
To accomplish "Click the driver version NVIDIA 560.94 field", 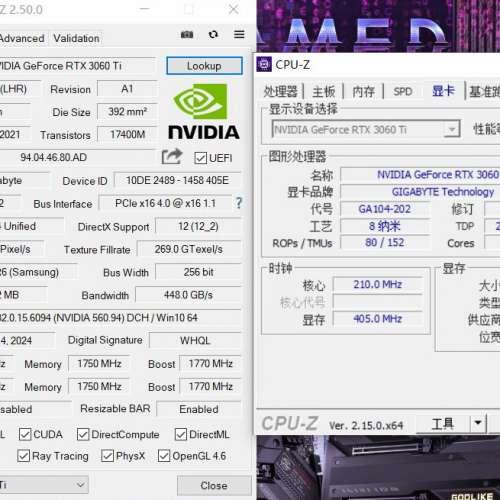I will point(120,317).
